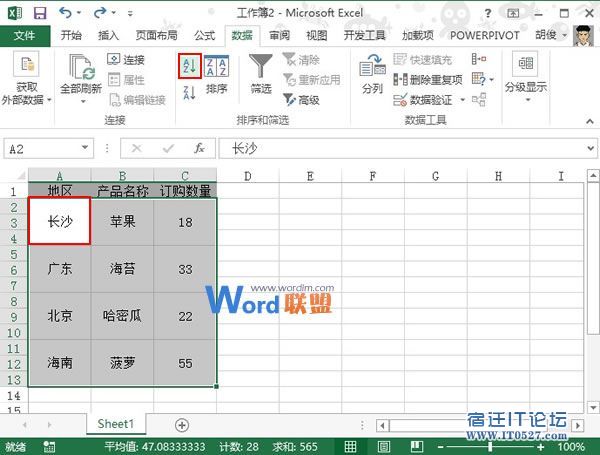Expand the Get External Data dropdown arrow
Screen dimensions: 600x455
49,100
